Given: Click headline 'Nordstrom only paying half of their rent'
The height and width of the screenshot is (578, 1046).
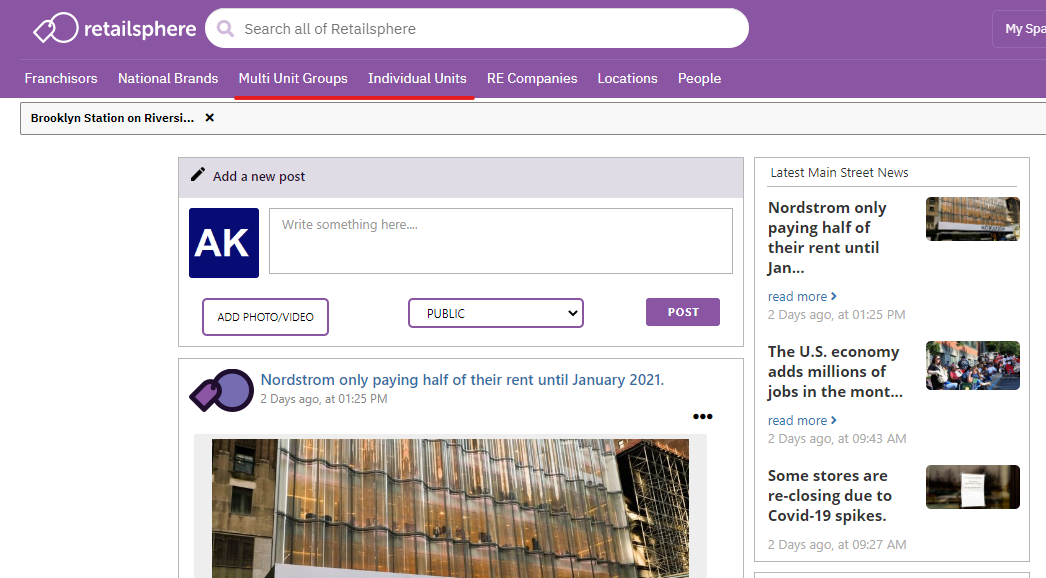Looking at the screenshot, I should (827, 238).
